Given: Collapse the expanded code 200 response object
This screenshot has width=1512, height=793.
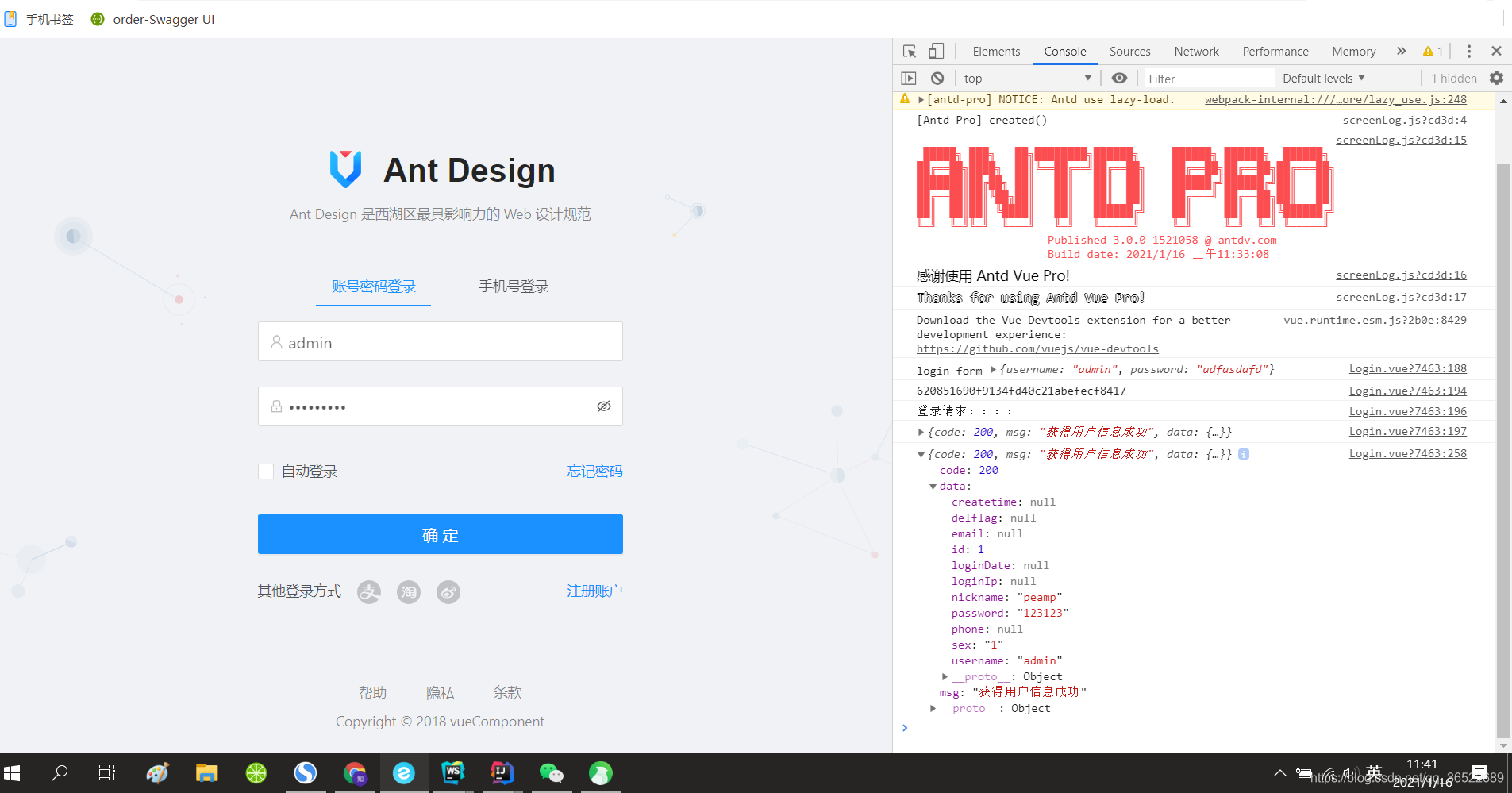Looking at the screenshot, I should [921, 455].
